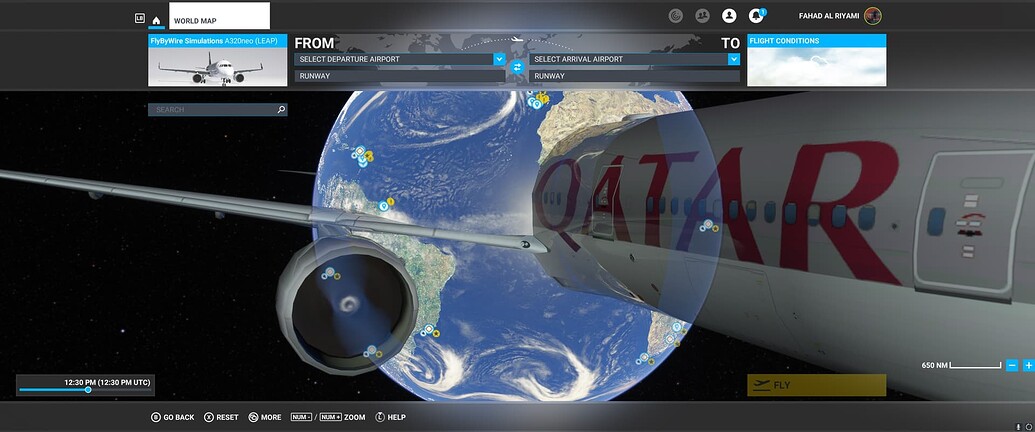The width and height of the screenshot is (1035, 432).
Task: Select the marker pair below southern Africa
Action: point(646,359)
